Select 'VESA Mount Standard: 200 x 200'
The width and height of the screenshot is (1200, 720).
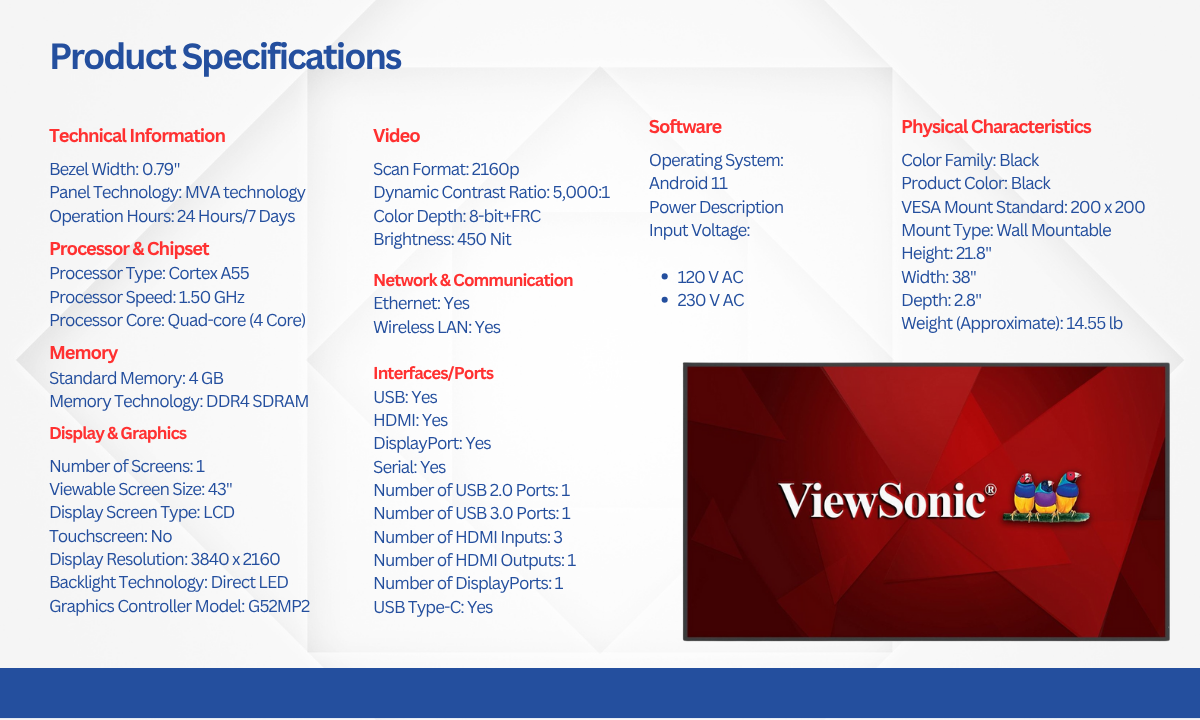pos(1023,207)
